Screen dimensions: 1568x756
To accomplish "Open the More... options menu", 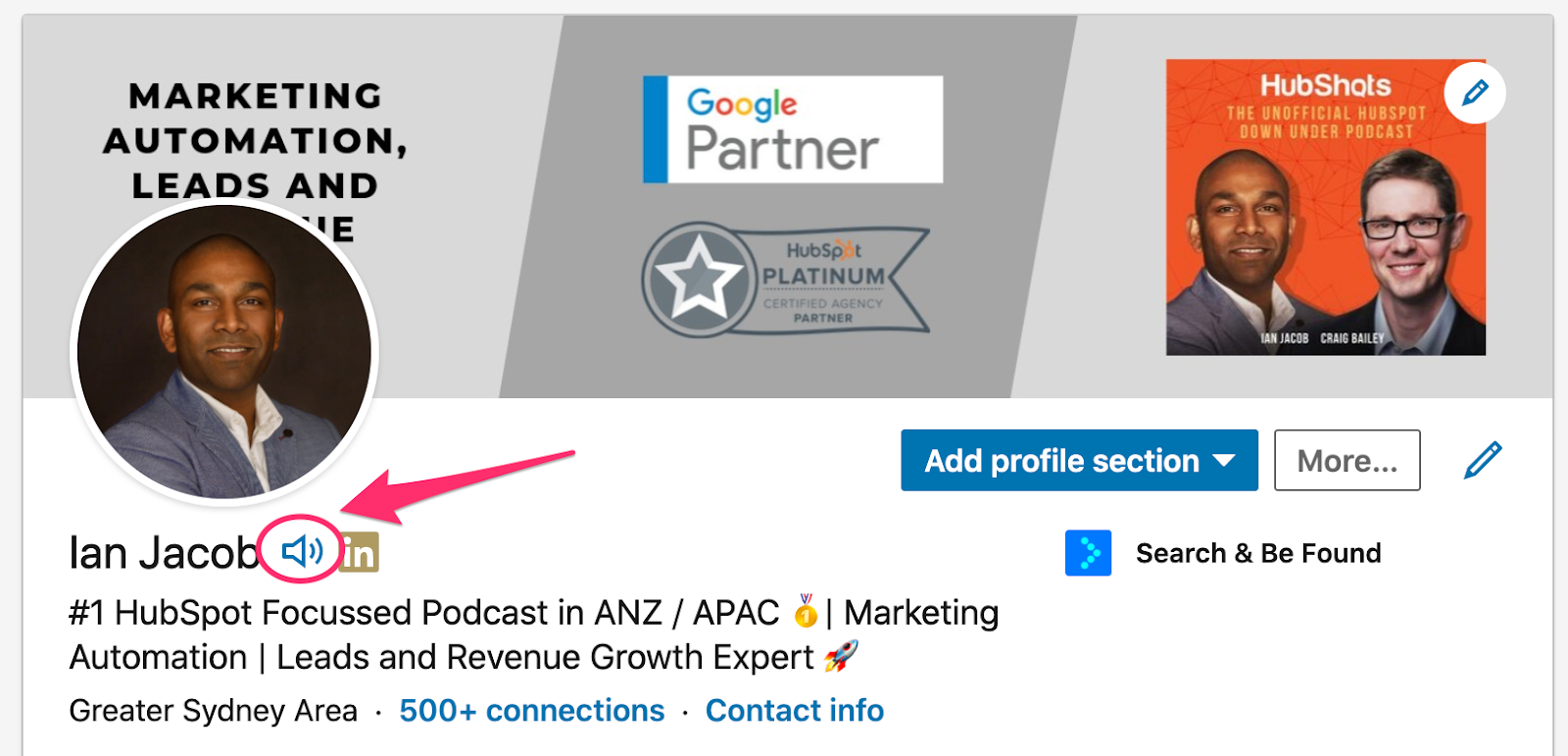I will click(x=1347, y=460).
